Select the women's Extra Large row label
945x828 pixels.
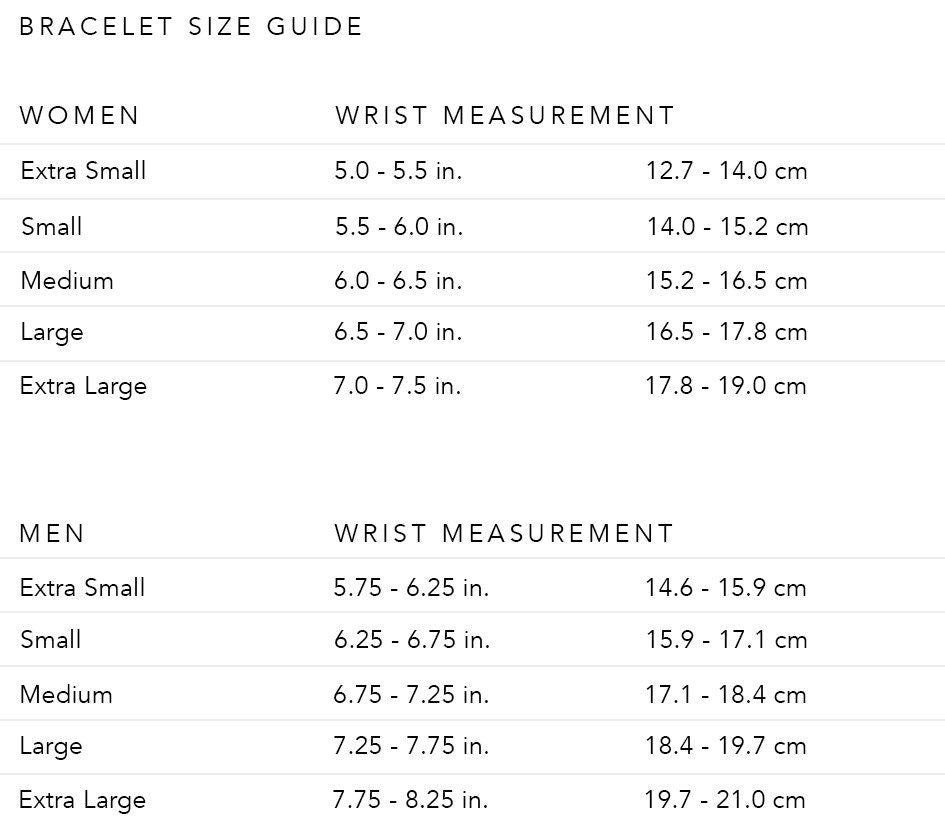[x=83, y=386]
